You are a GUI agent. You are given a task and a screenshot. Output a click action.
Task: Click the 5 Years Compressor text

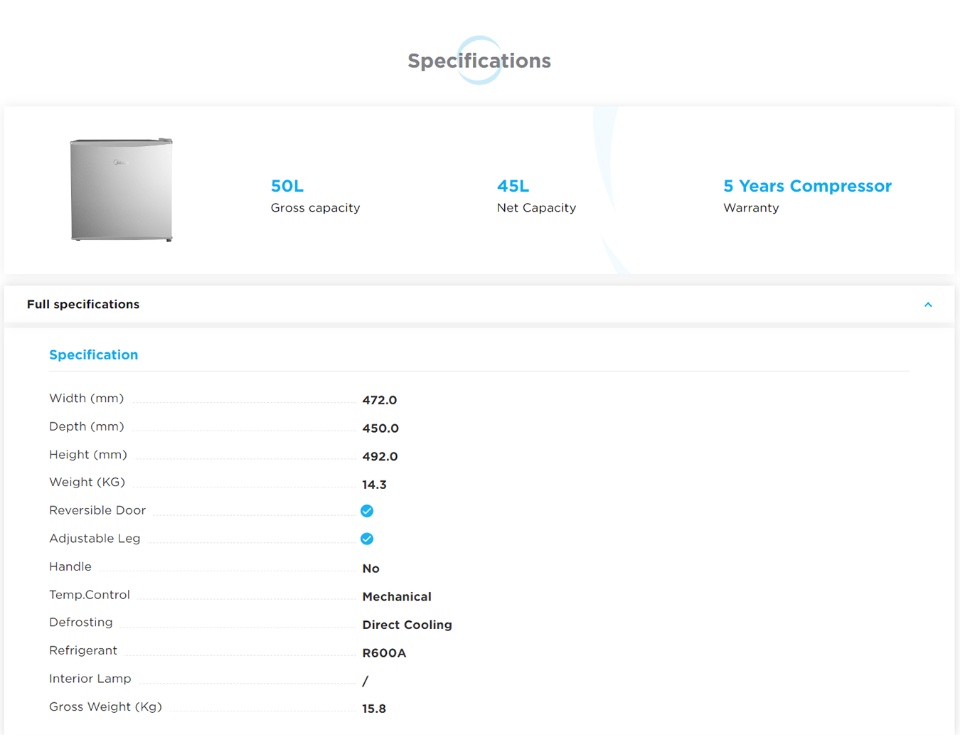pos(807,186)
